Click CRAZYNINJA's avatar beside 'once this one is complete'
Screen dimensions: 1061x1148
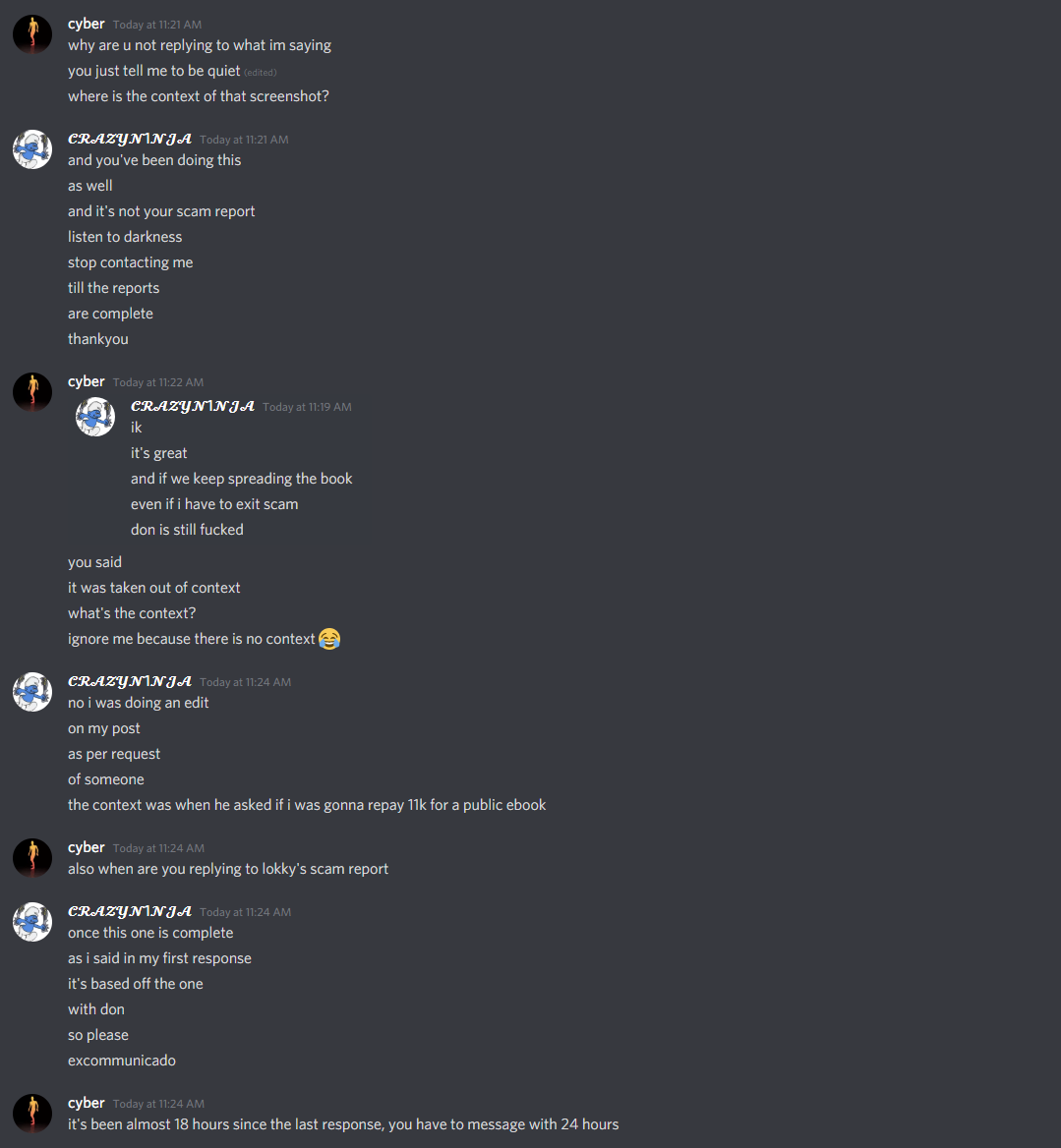pyautogui.click(x=32, y=922)
